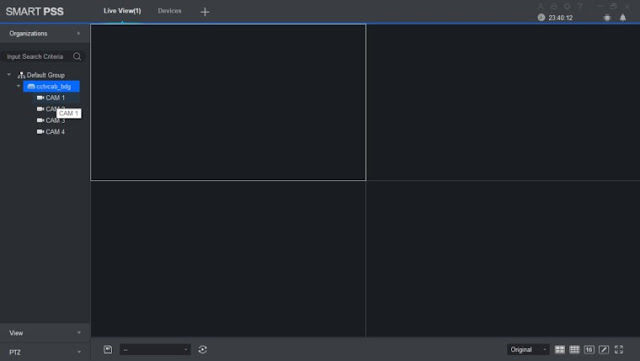Click the Default Group label
640x361 pixels.
coord(46,75)
